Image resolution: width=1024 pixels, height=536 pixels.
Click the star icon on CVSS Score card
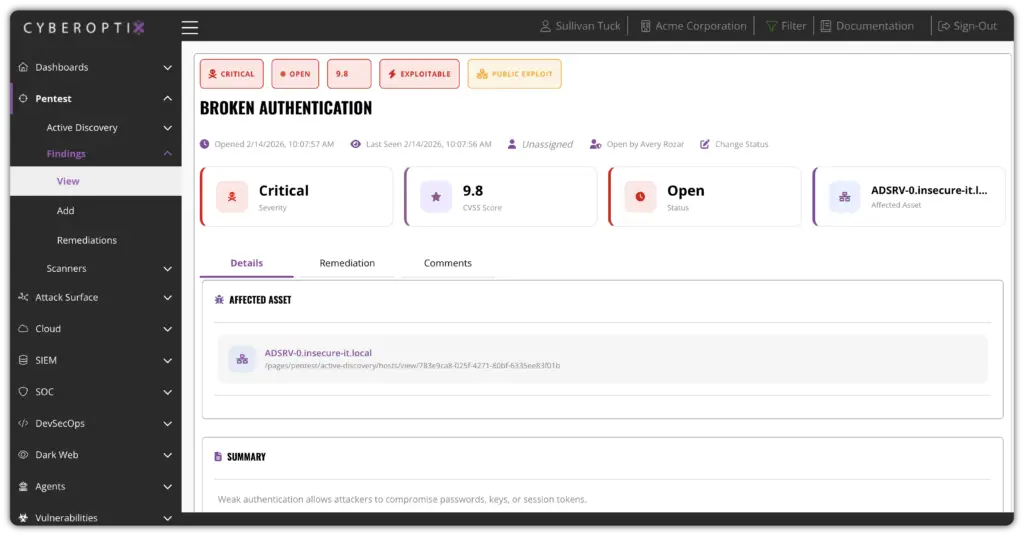pos(436,197)
